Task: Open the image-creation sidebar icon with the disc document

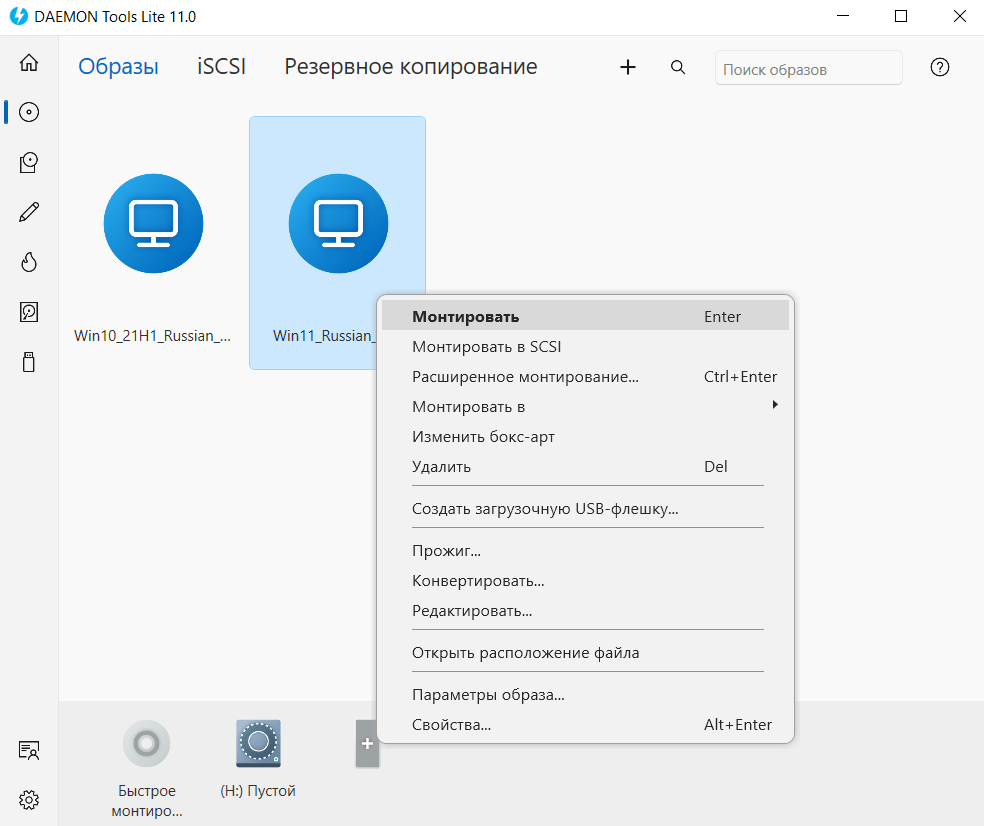Action: 29,163
